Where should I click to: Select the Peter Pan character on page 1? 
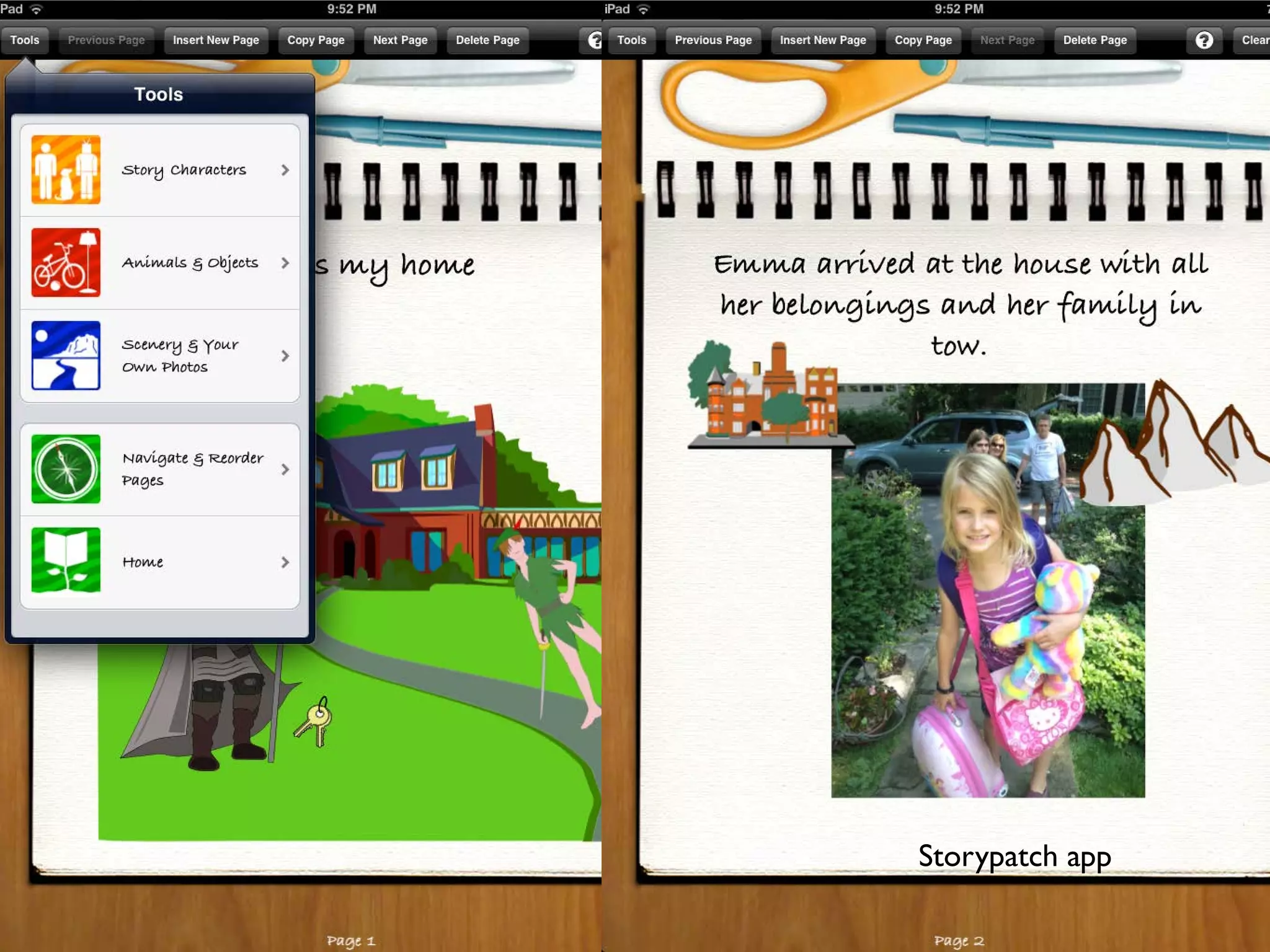[x=549, y=626]
